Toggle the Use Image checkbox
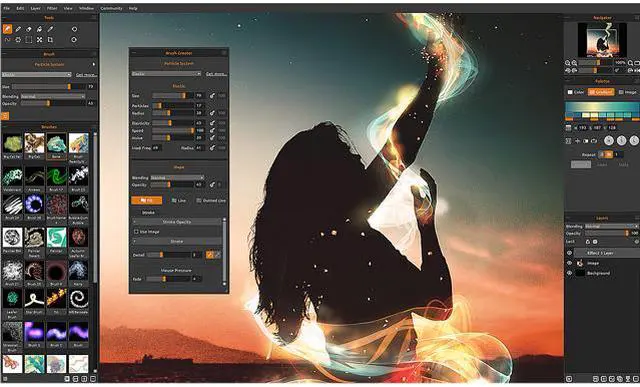Viewport: 640px width, 387px height. coord(136,231)
